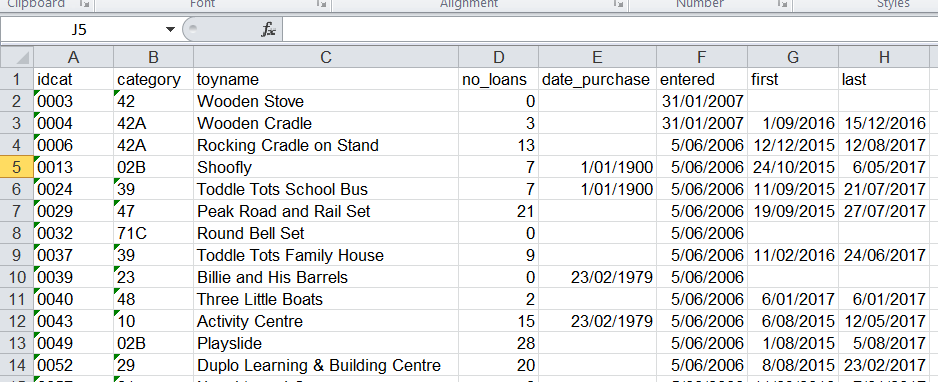Select the no_loans value 28 cell
The image size is (938, 382).
click(x=498, y=344)
